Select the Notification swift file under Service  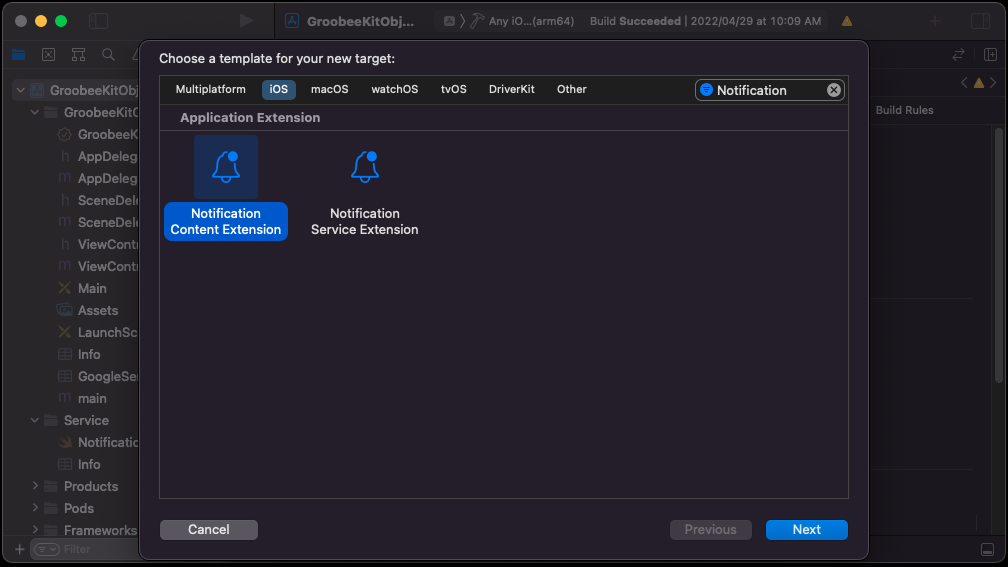98,442
